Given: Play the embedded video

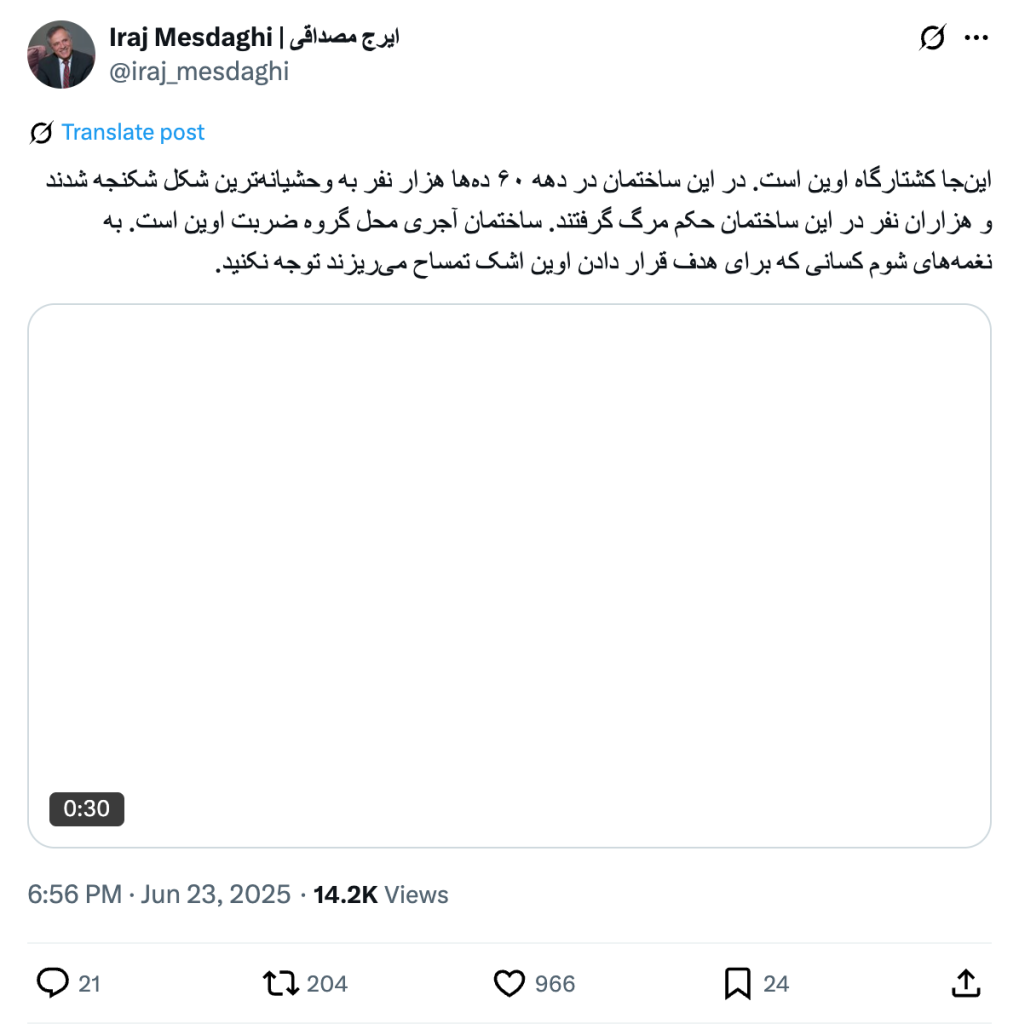Looking at the screenshot, I should [509, 576].
